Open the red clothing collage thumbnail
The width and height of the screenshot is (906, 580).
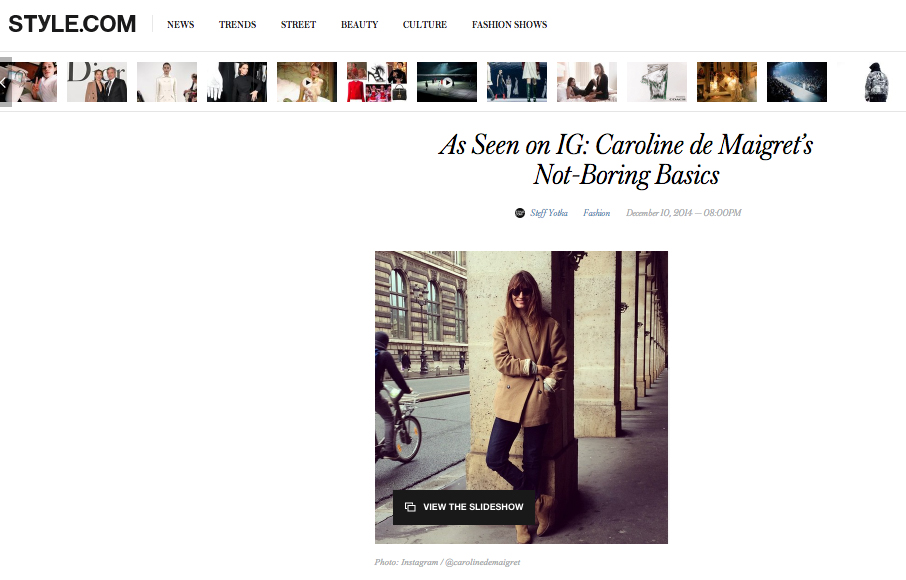click(x=377, y=82)
